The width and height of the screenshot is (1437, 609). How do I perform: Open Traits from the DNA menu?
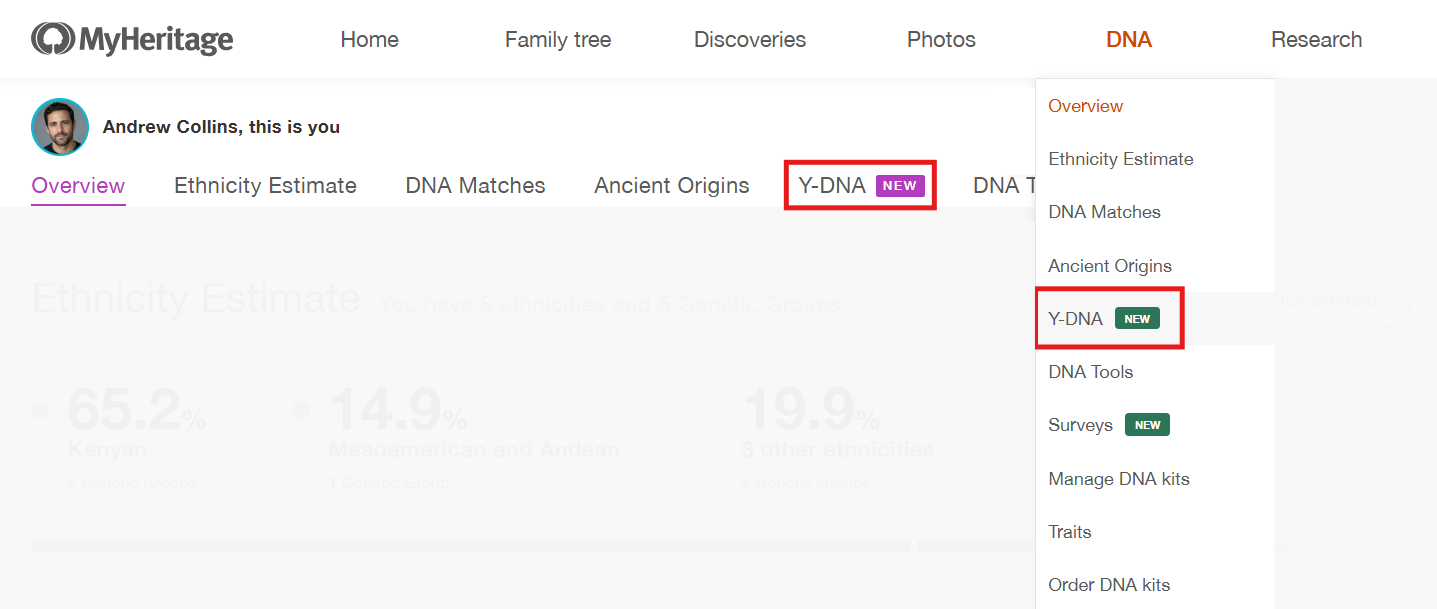[x=1069, y=532]
